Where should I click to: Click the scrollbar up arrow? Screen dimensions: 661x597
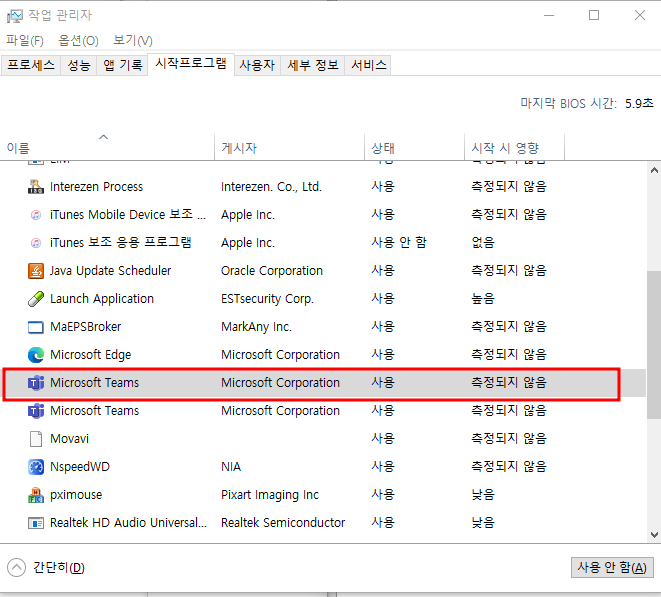point(654,170)
